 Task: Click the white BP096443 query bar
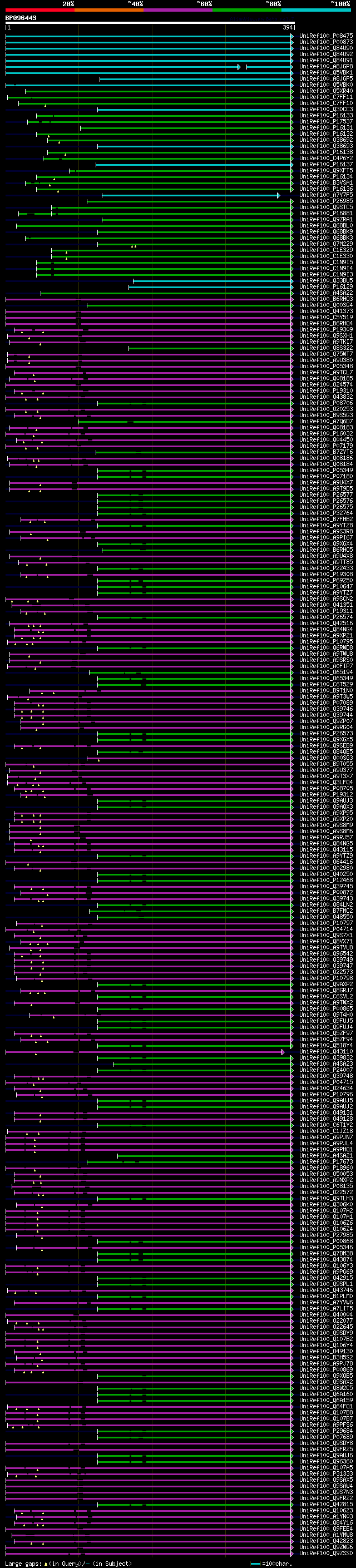[x=150, y=23]
